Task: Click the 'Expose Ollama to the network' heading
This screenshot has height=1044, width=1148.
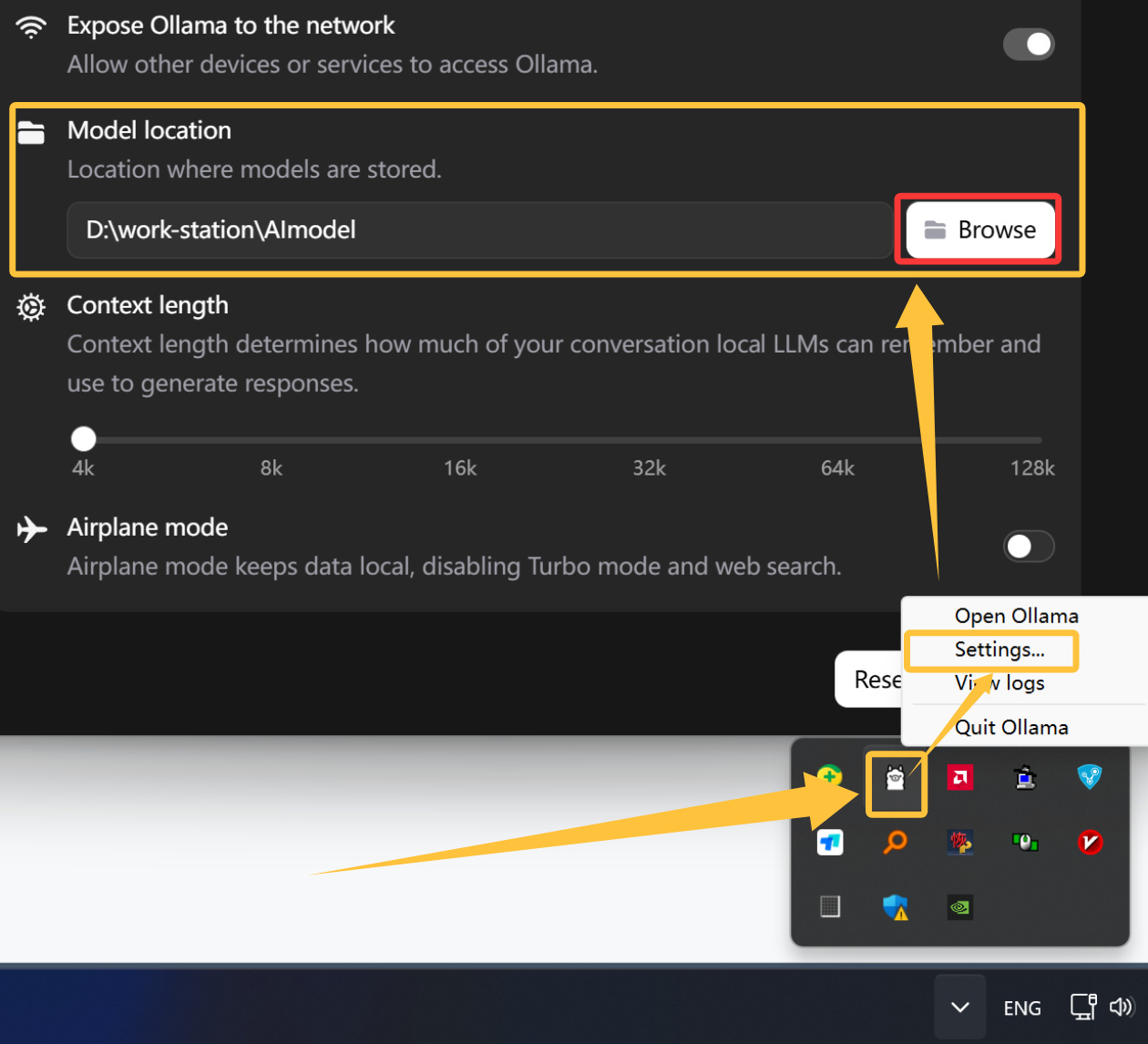Action: click(x=231, y=26)
